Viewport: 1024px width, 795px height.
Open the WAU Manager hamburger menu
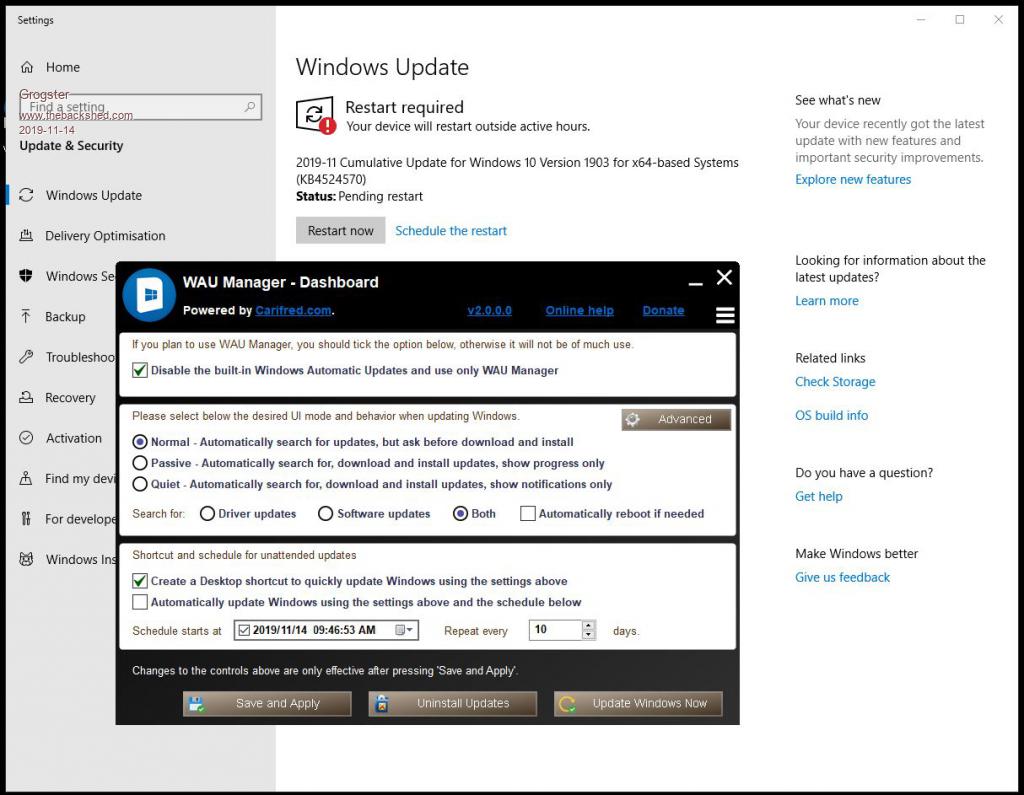[725, 315]
